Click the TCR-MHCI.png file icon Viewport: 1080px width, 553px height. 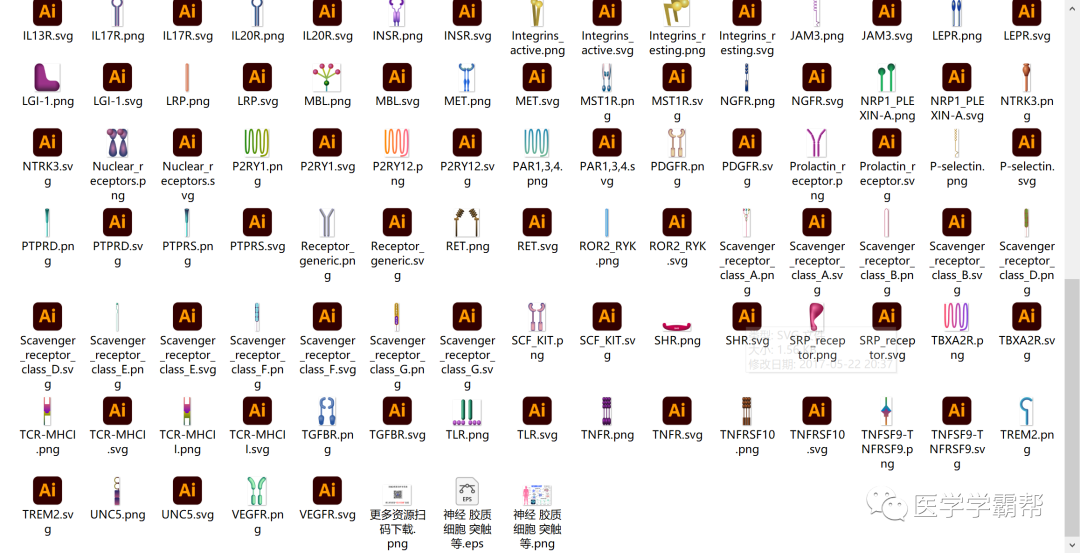(x=47, y=411)
